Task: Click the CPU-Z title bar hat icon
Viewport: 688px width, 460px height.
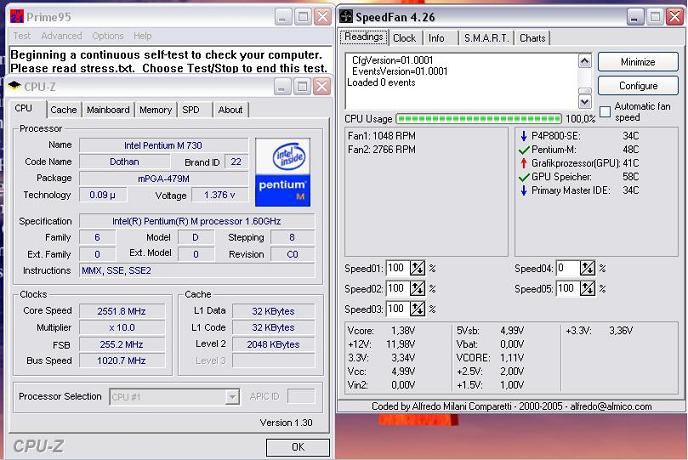Action: pos(14,86)
